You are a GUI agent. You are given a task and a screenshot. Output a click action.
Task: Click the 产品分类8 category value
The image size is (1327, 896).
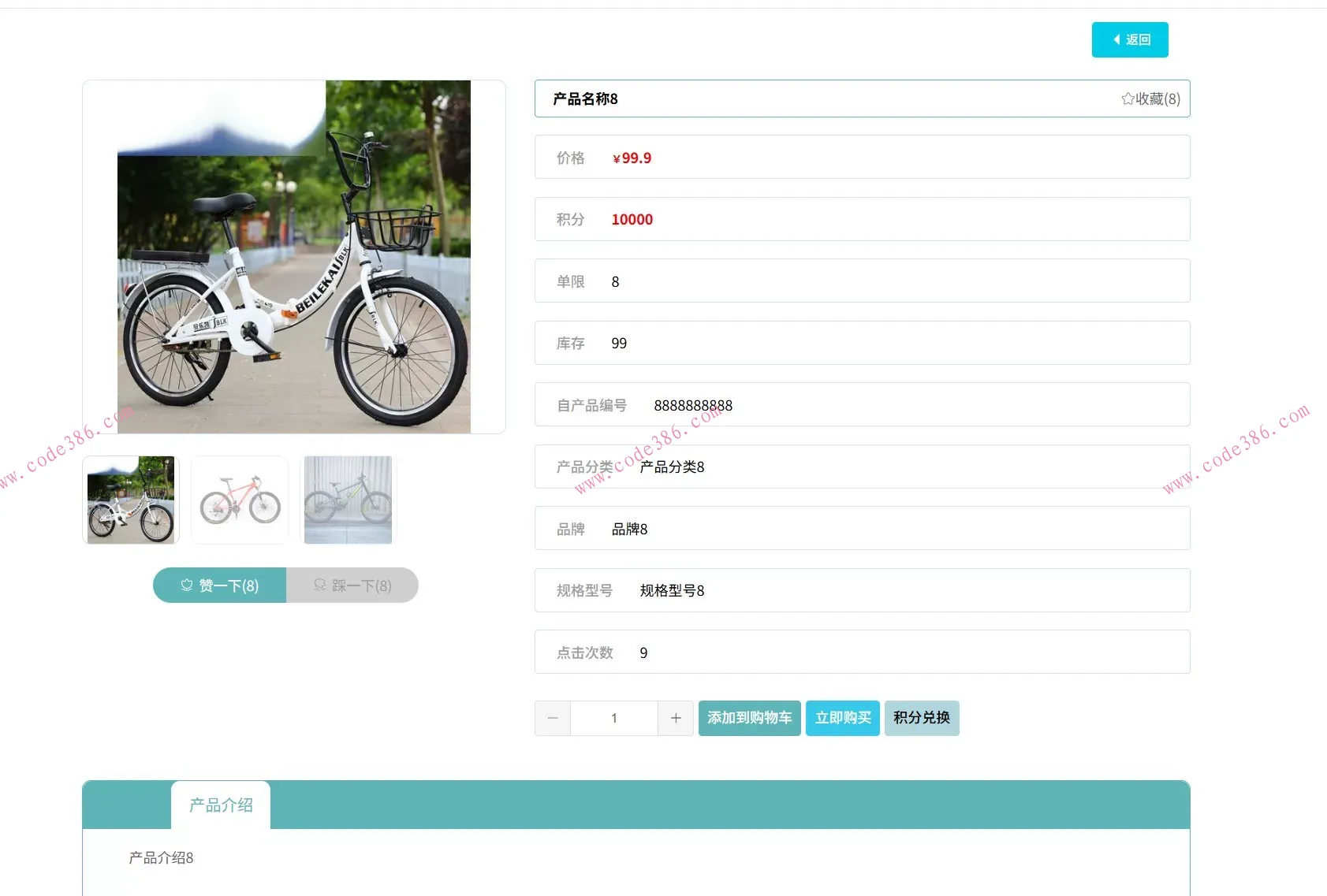[x=672, y=467]
